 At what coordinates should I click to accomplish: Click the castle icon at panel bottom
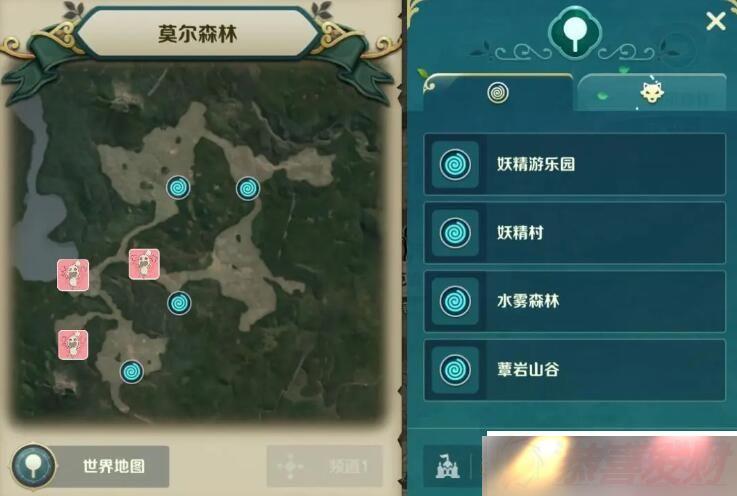pyautogui.click(x=447, y=466)
